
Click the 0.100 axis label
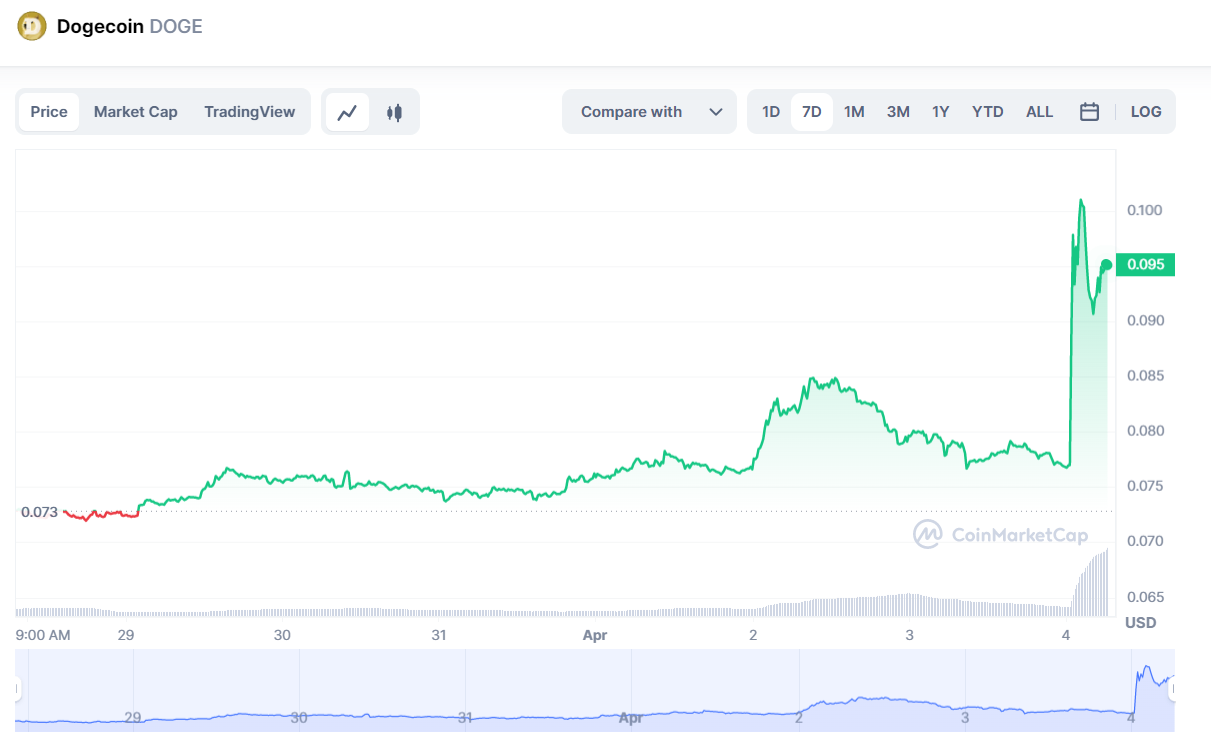pos(1145,210)
